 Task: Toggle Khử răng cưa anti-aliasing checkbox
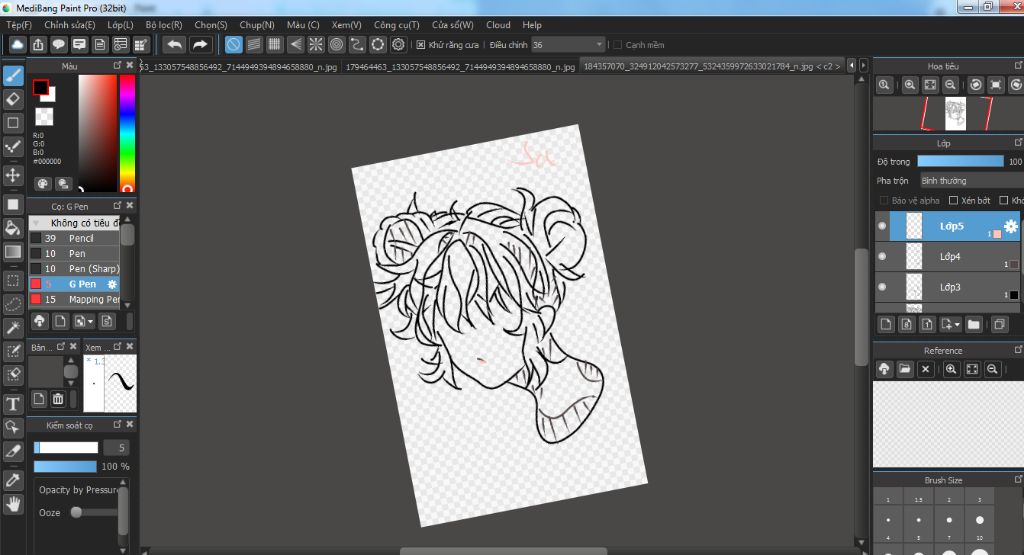pos(421,44)
